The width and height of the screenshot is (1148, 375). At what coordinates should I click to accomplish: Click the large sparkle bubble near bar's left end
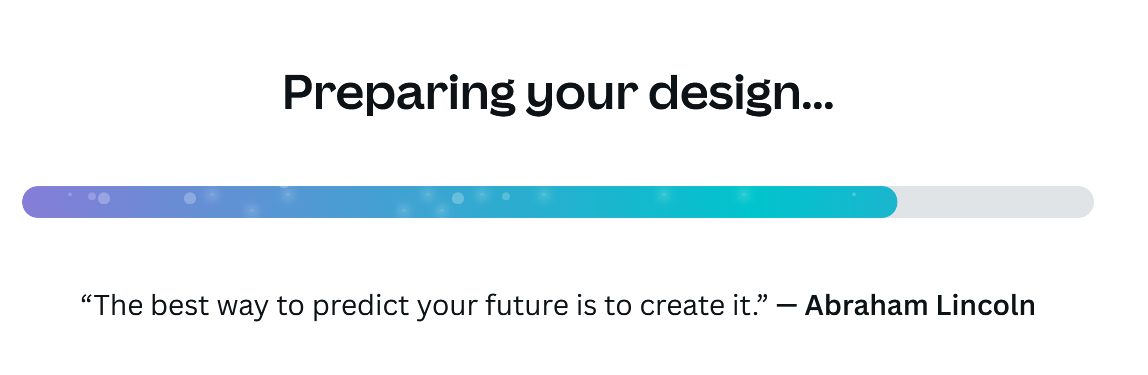[x=104, y=198]
